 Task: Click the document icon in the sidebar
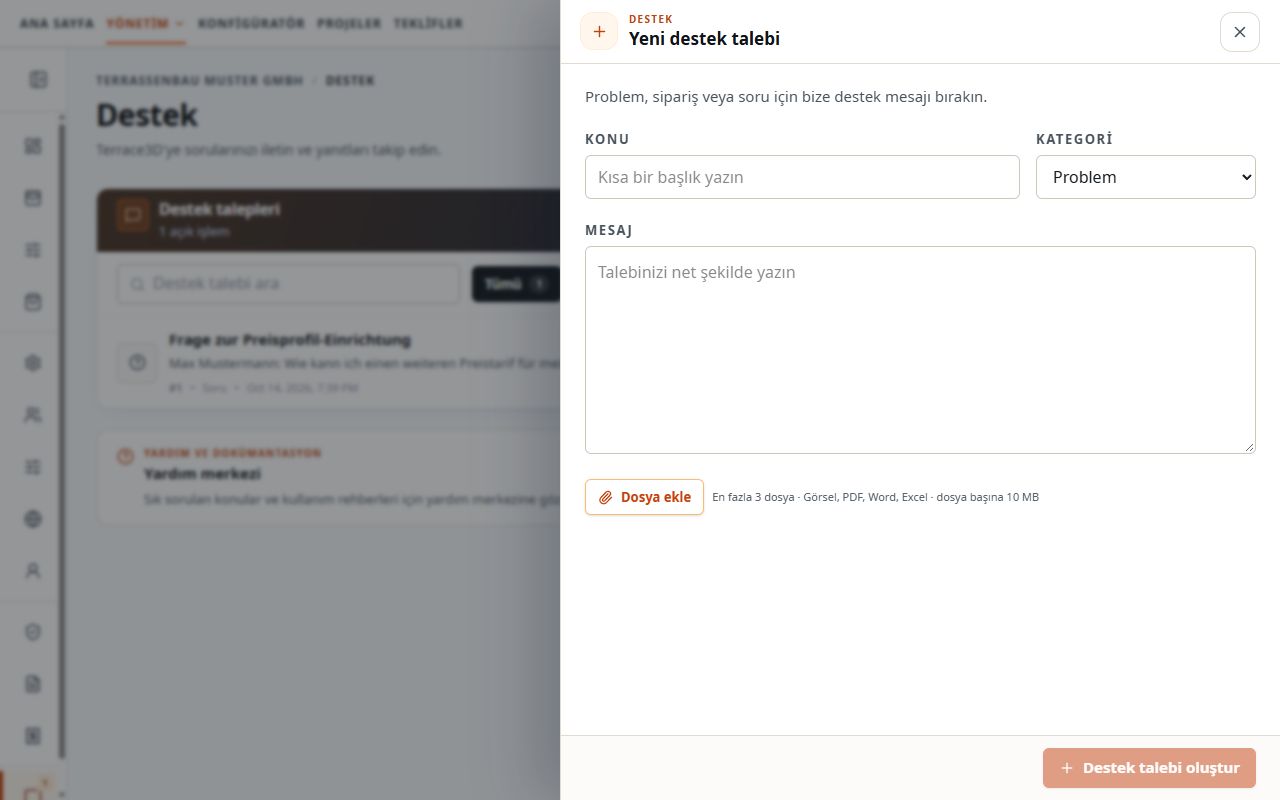tap(33, 684)
